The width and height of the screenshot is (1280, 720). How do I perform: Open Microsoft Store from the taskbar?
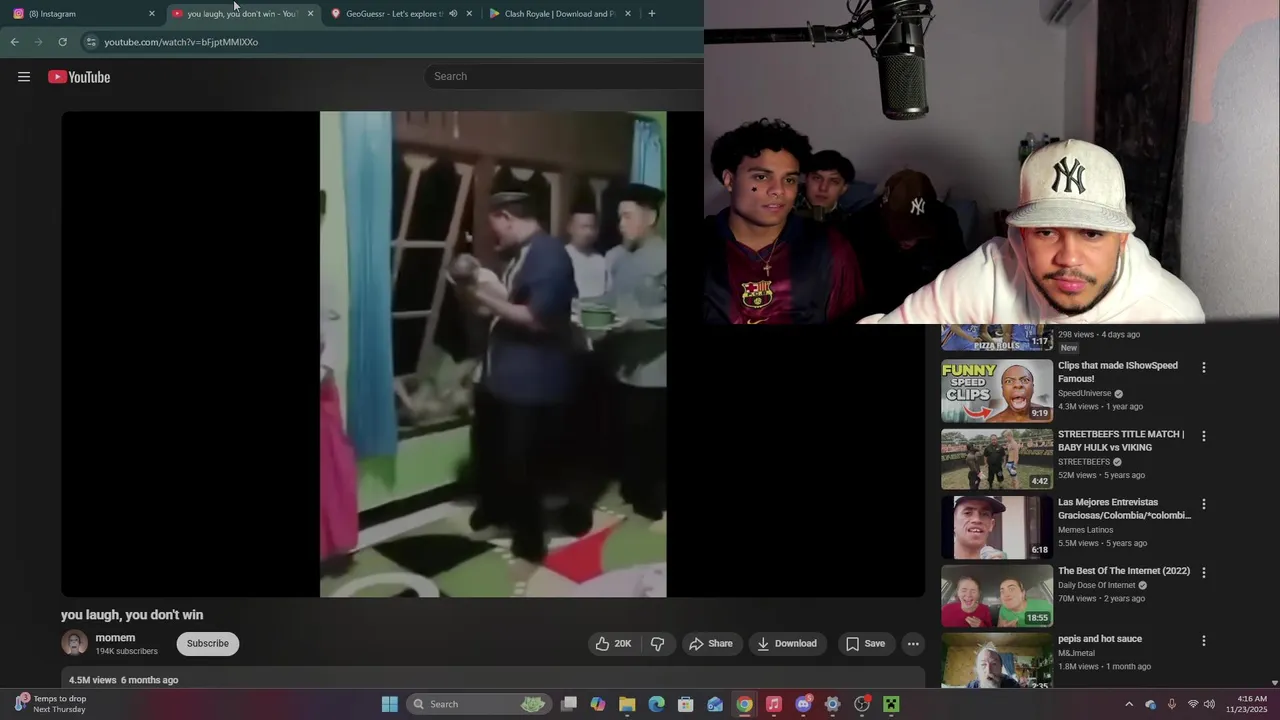tap(686, 704)
